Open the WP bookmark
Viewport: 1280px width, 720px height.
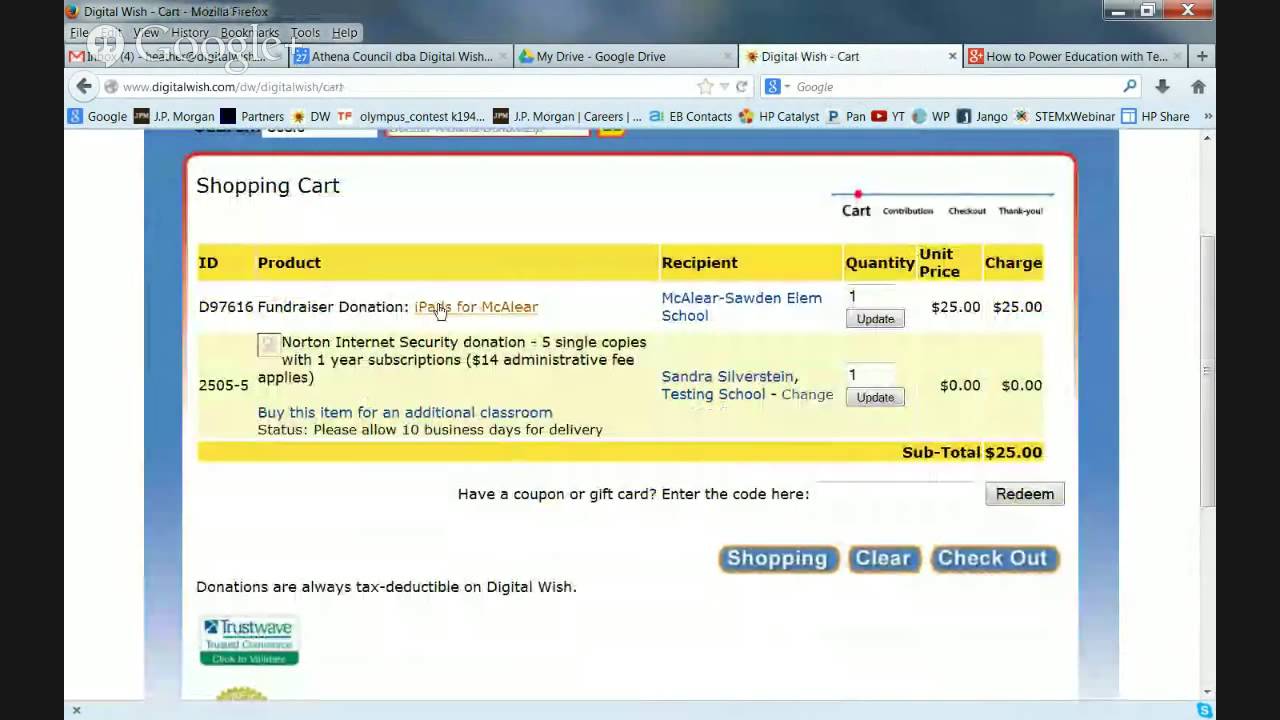[x=931, y=116]
